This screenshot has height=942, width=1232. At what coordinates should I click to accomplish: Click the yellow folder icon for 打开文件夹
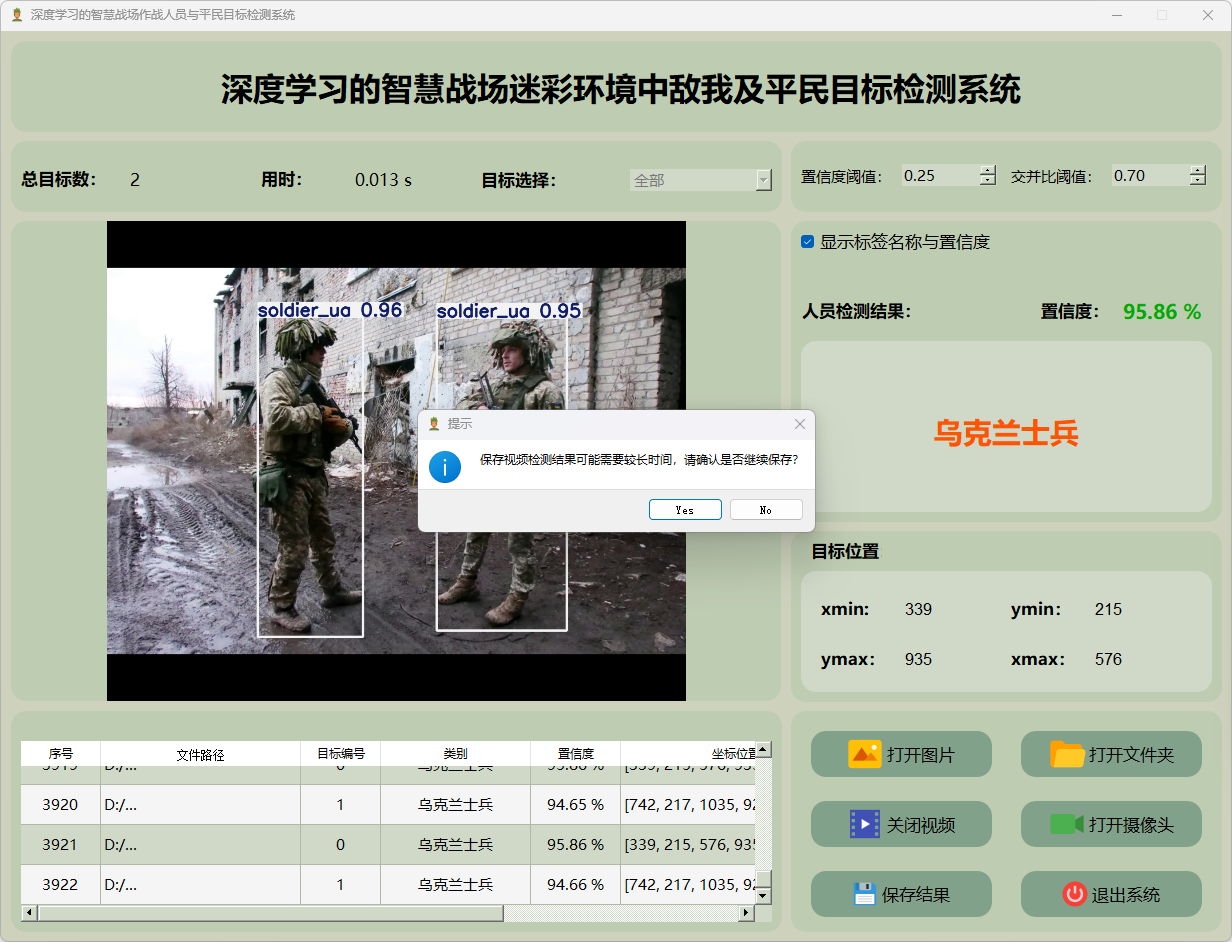click(1067, 754)
